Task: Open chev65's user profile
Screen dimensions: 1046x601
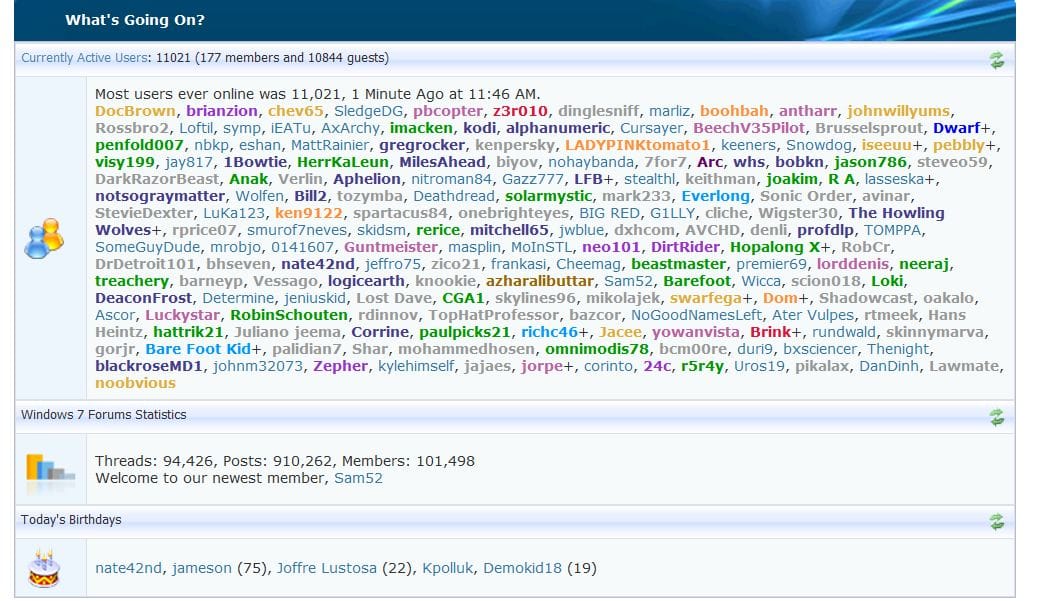Action: [296, 111]
